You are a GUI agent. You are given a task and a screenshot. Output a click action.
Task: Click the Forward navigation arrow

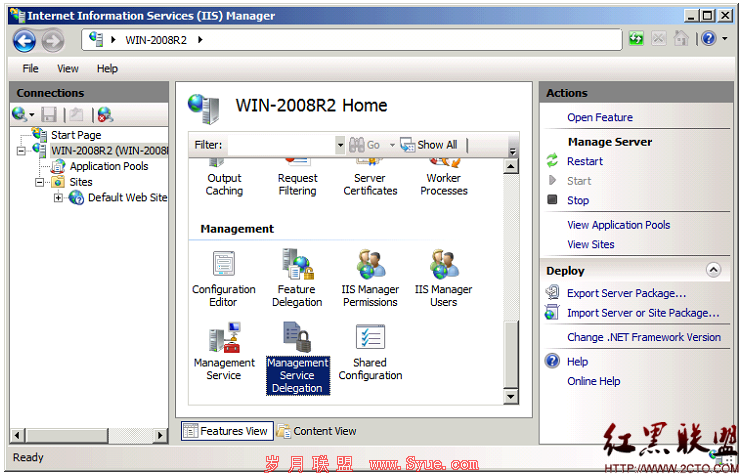pos(53,41)
